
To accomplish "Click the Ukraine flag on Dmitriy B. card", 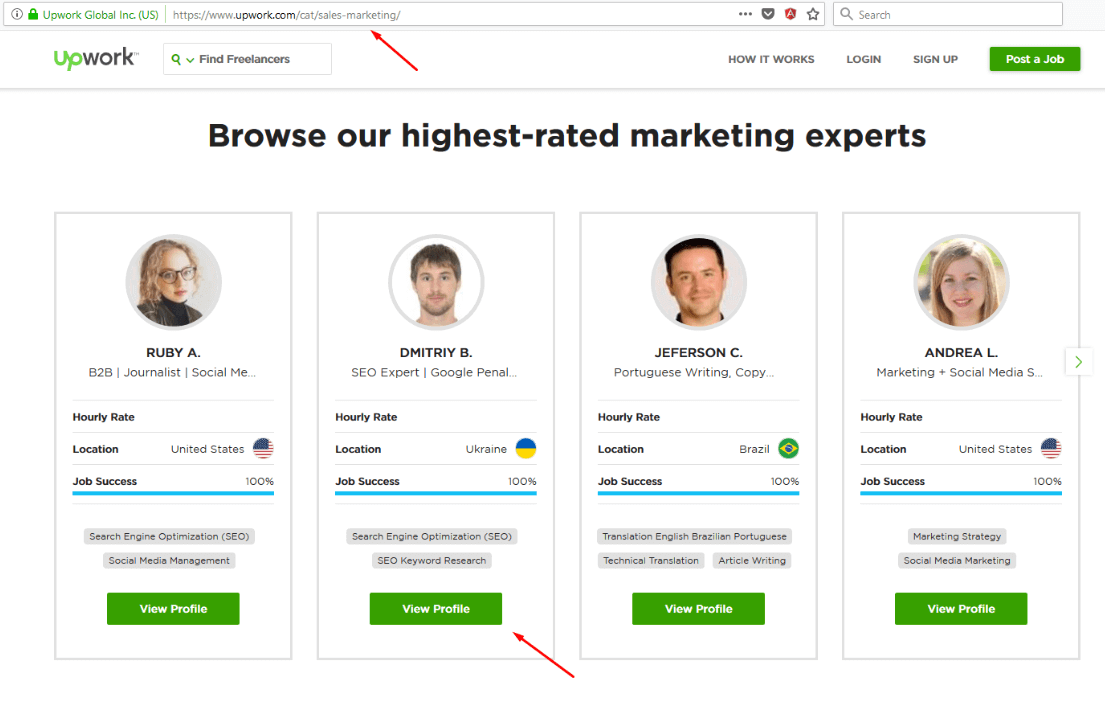I will [526, 448].
